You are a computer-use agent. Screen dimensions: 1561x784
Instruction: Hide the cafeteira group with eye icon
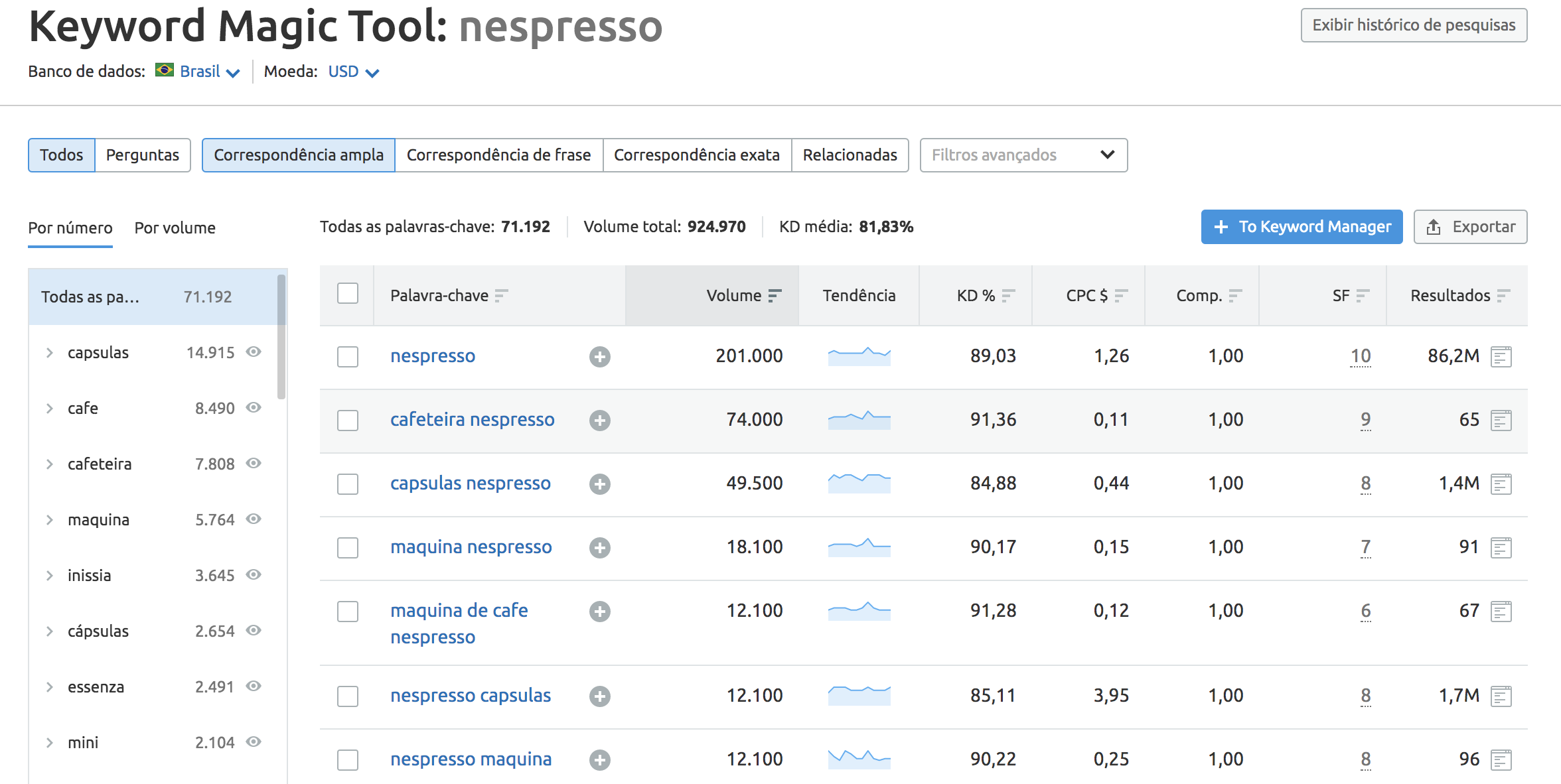(x=254, y=463)
